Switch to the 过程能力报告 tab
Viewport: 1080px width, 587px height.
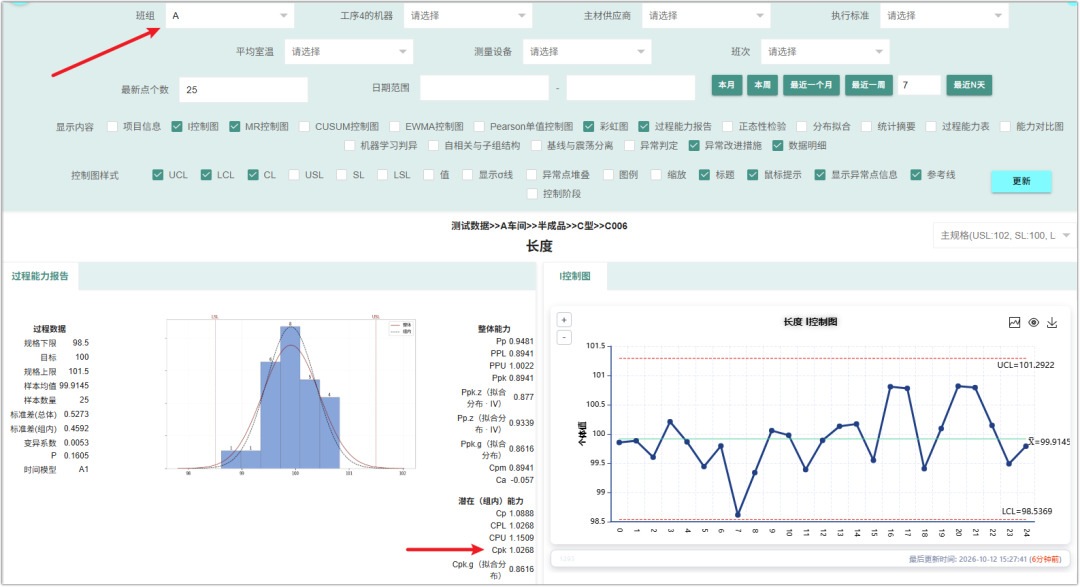40,276
